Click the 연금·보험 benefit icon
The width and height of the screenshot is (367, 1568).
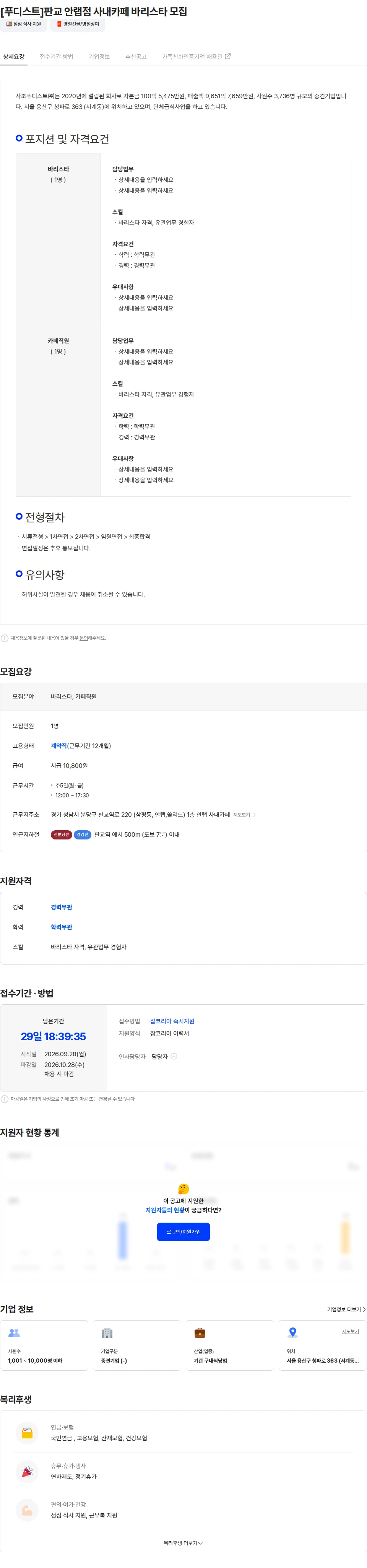27,1433
